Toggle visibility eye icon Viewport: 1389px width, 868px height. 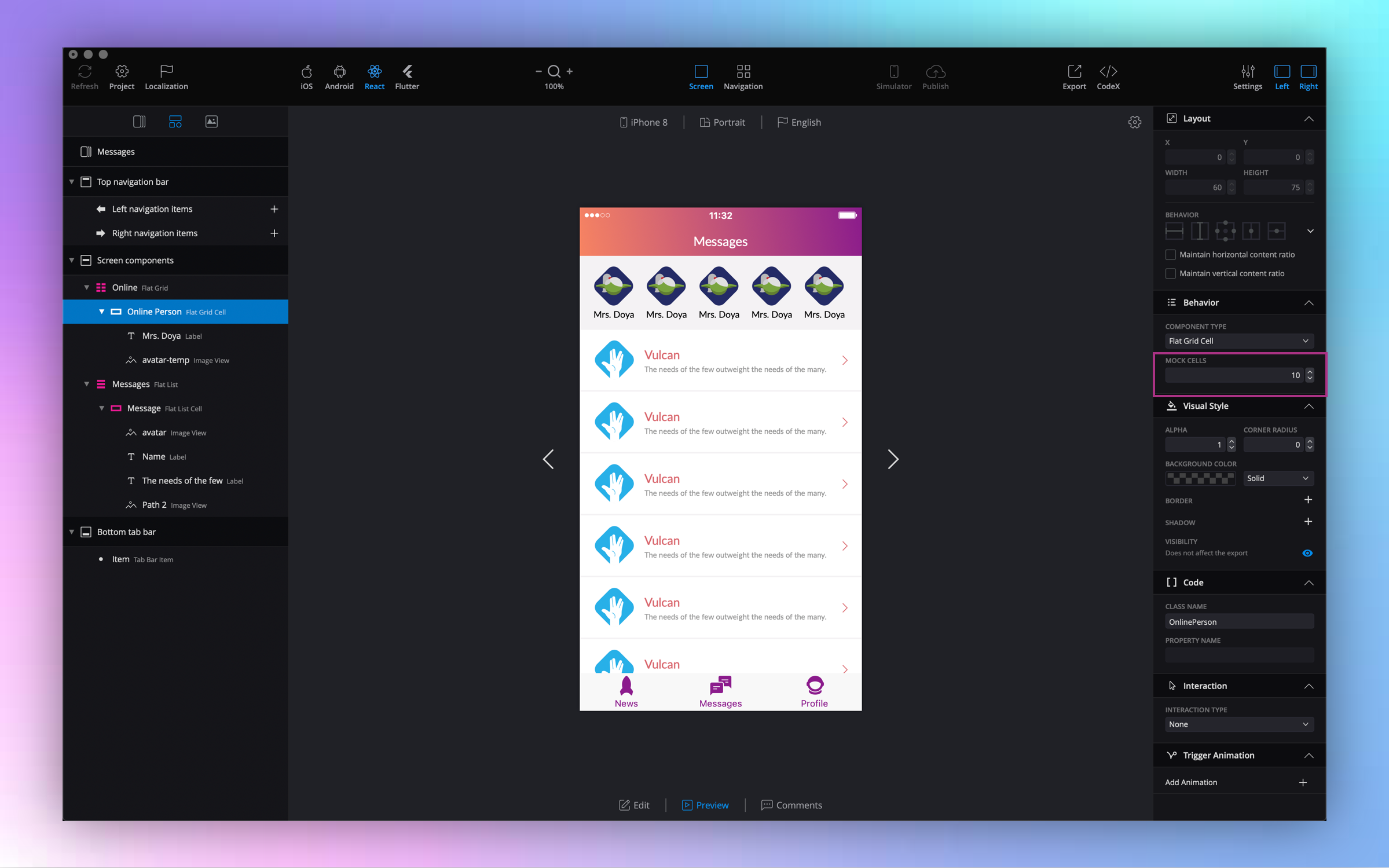1307,553
